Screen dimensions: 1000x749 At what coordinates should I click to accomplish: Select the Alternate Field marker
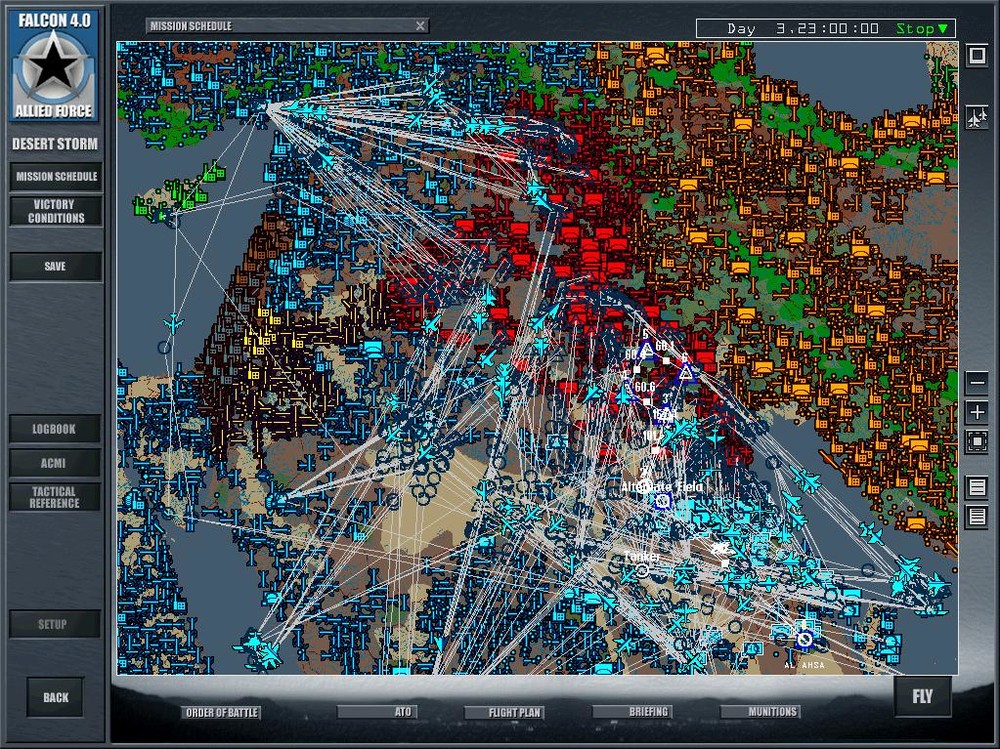[x=663, y=501]
